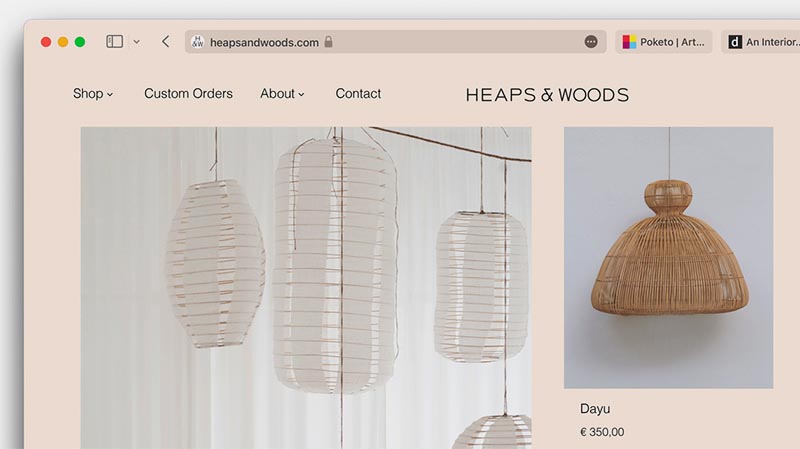
Task: Open the Contact page
Action: pos(358,93)
